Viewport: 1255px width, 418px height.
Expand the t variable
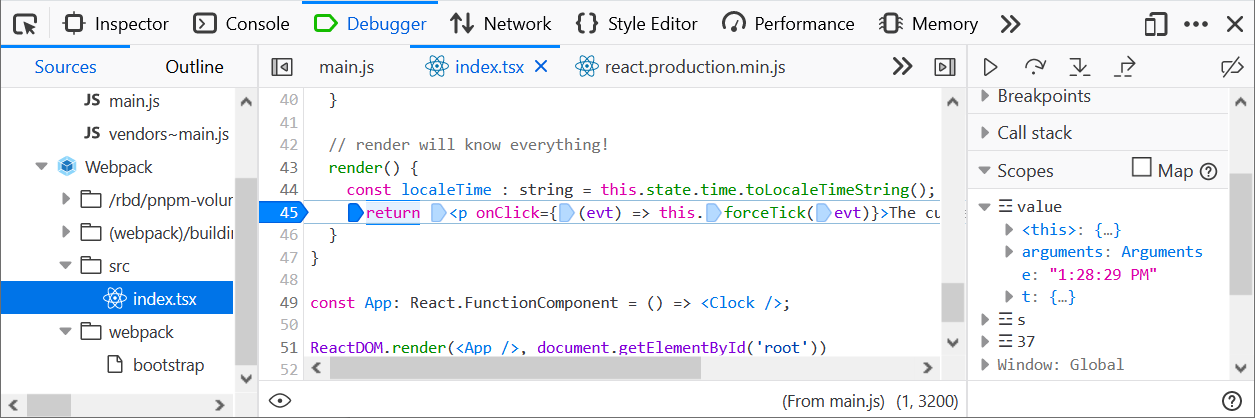point(1010,297)
